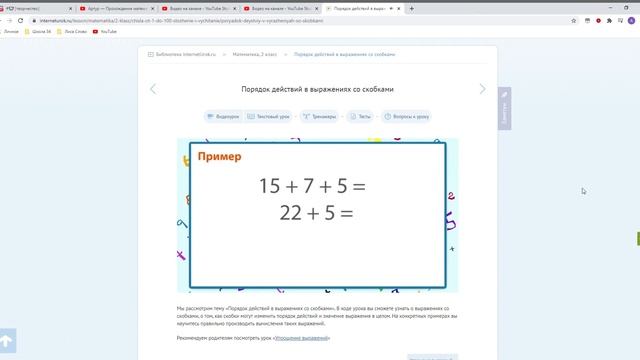Screen dimensions: 640x360
Task: Close the active lesson tab
Action: pyautogui.click(x=399, y=8)
